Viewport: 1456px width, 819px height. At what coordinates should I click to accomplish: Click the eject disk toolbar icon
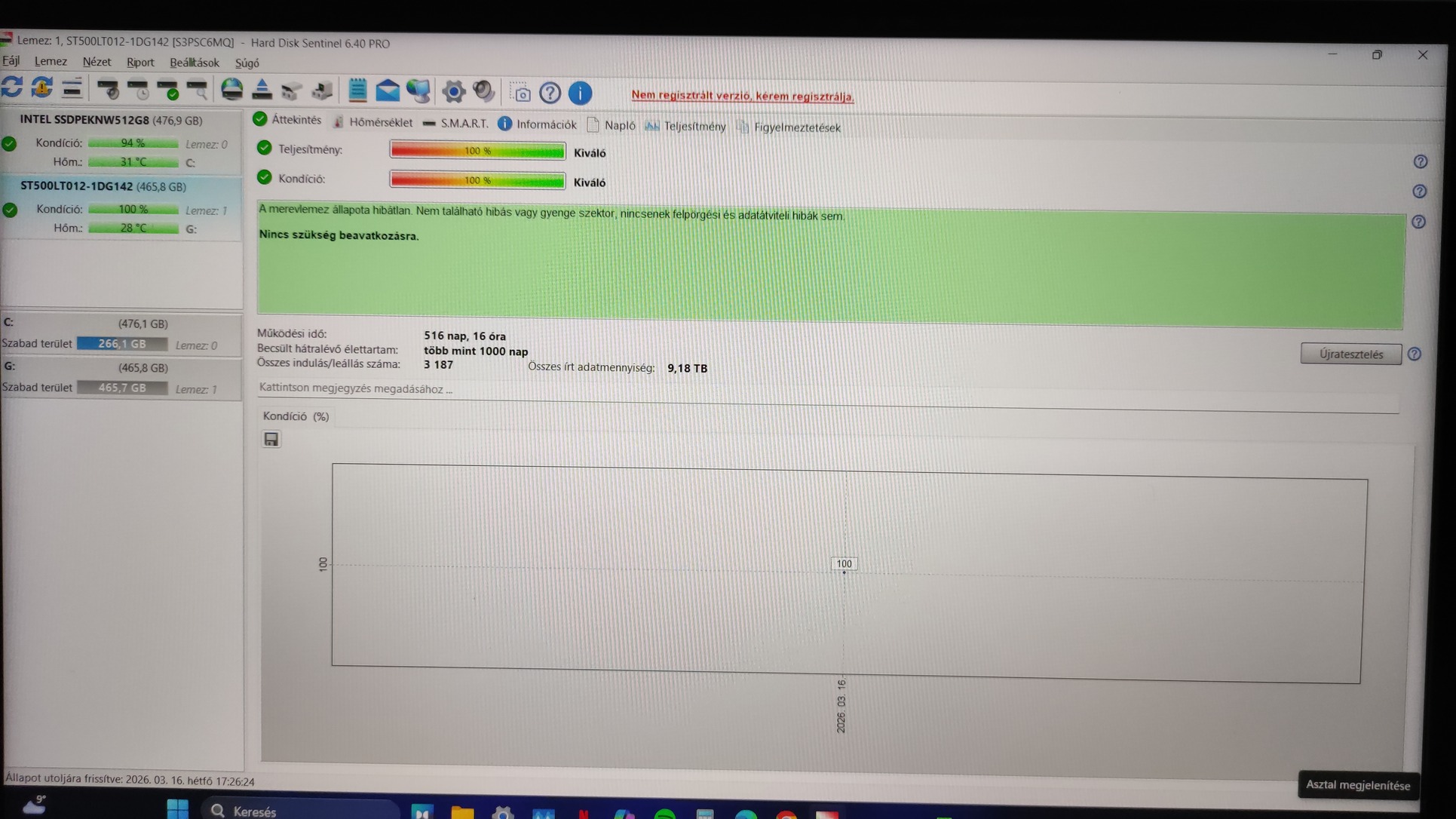pyautogui.click(x=262, y=90)
